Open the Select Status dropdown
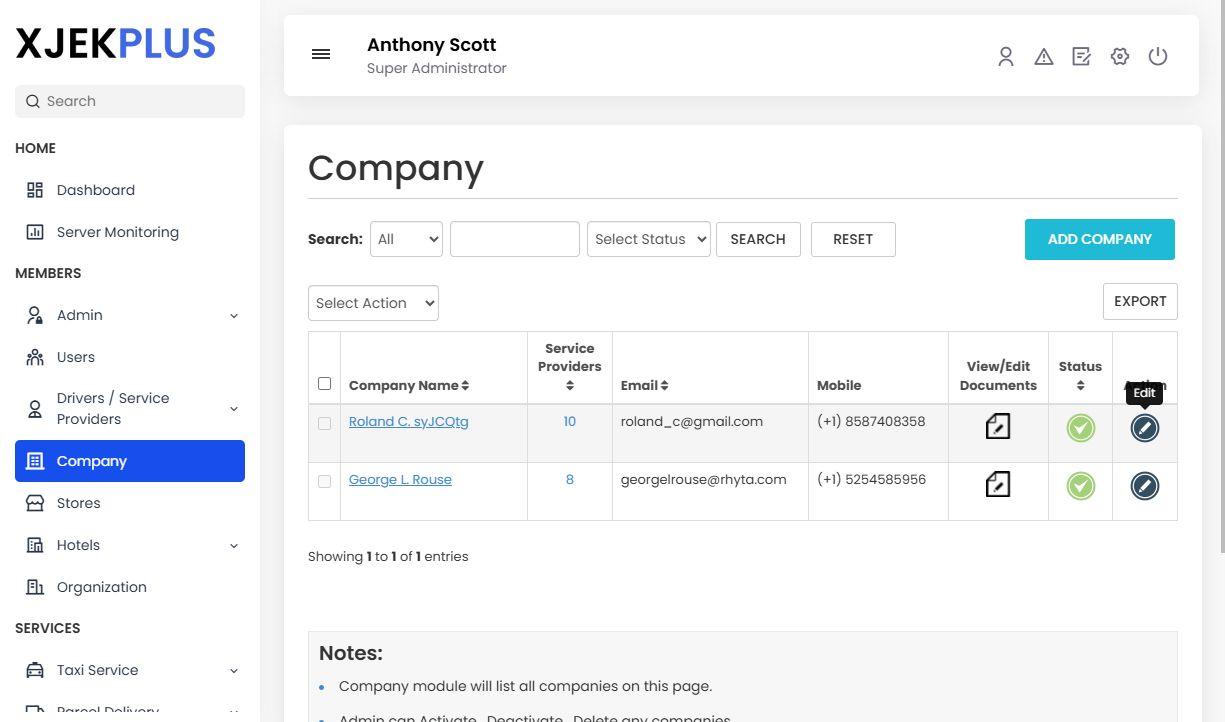 648,239
